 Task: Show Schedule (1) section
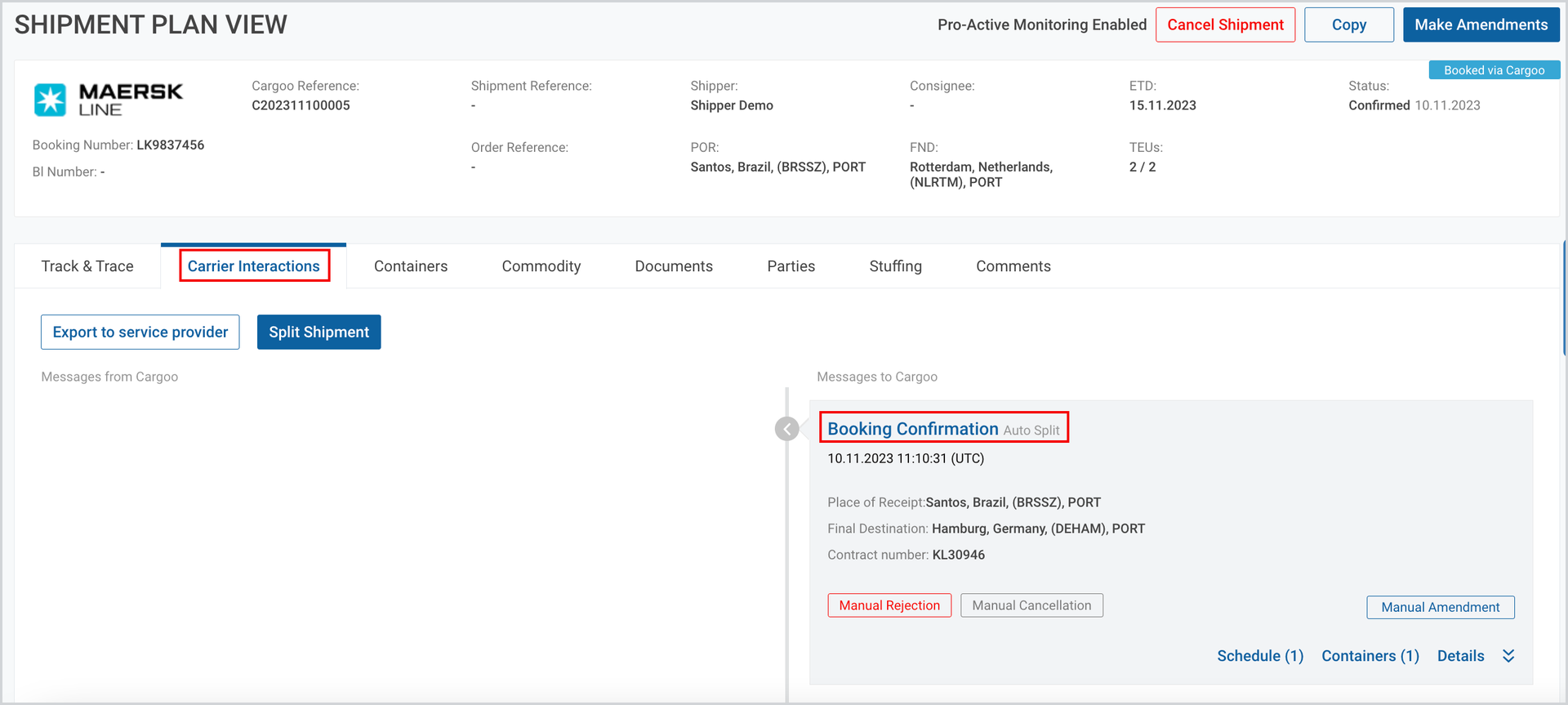click(1260, 656)
